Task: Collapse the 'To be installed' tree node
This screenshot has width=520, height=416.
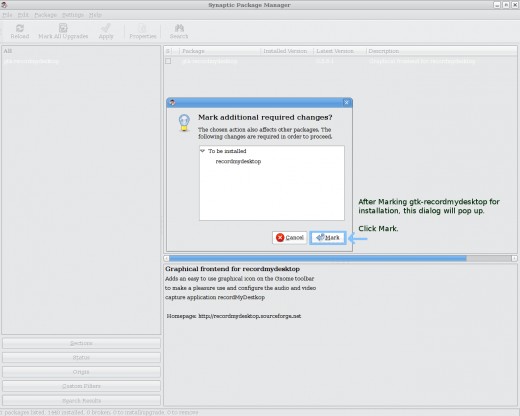Action: pos(202,151)
